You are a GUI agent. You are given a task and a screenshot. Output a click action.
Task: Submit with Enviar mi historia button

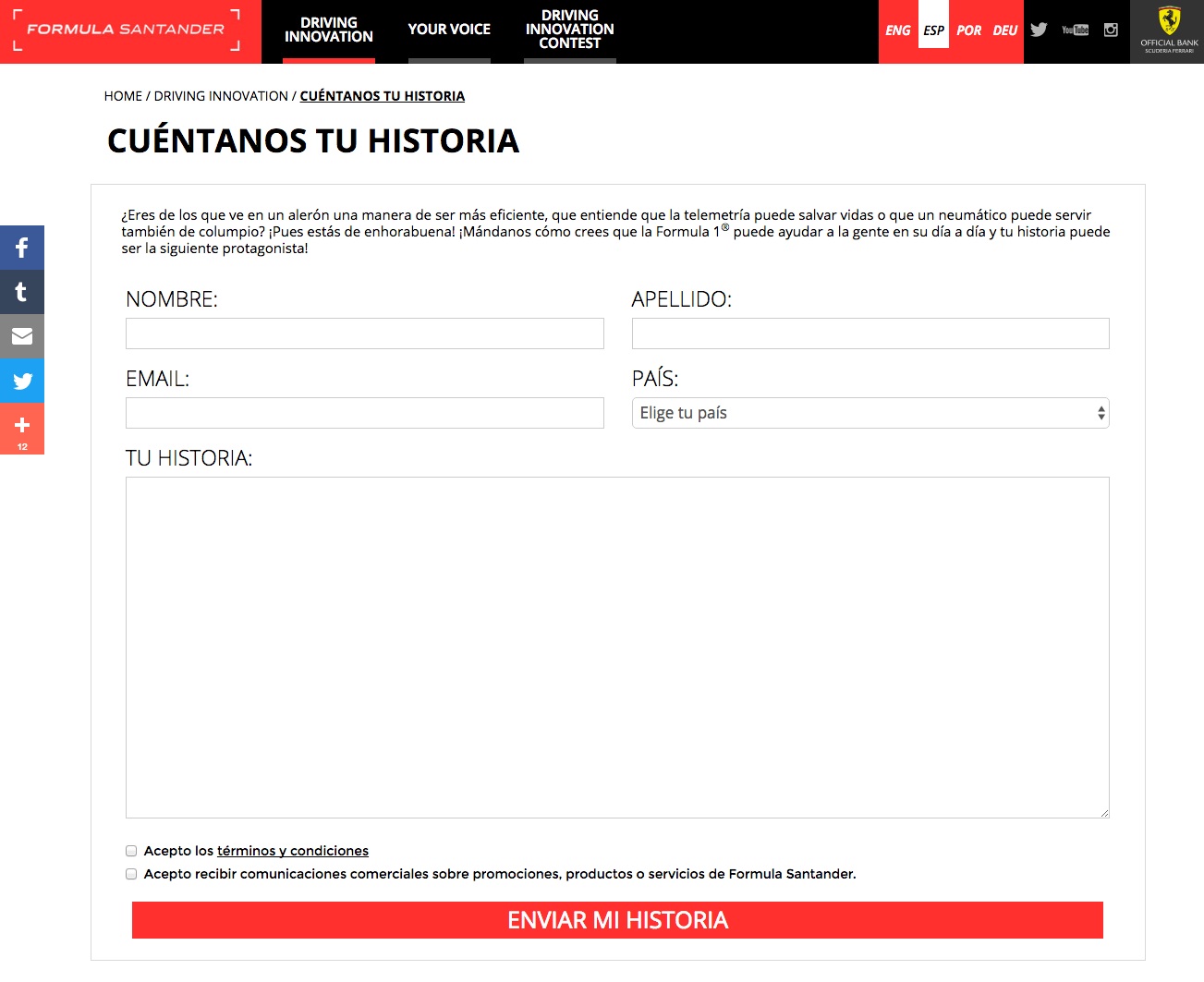pyautogui.click(x=617, y=920)
